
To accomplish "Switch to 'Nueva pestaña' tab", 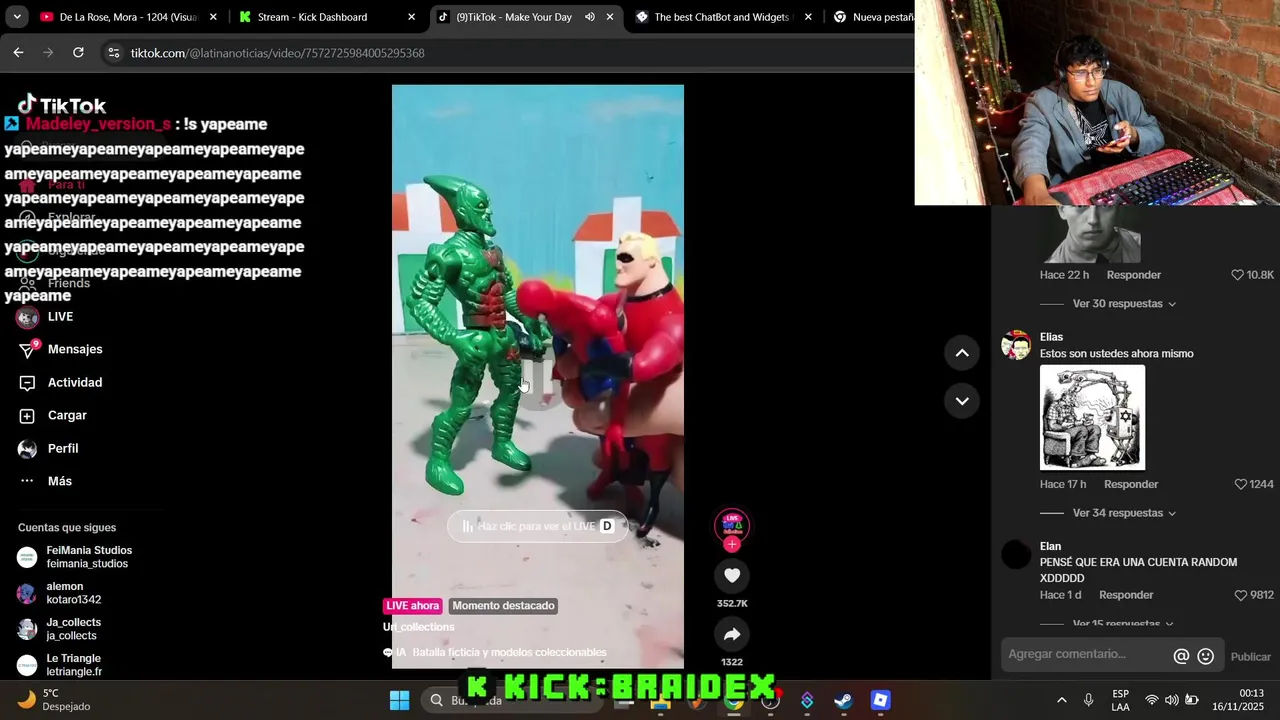I will (872, 17).
